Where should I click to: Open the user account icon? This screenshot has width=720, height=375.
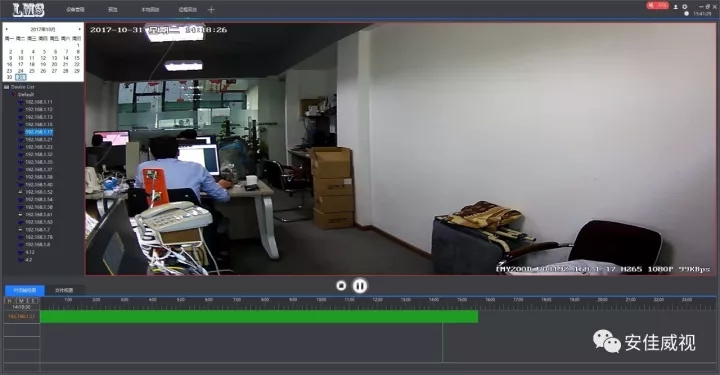675,7
